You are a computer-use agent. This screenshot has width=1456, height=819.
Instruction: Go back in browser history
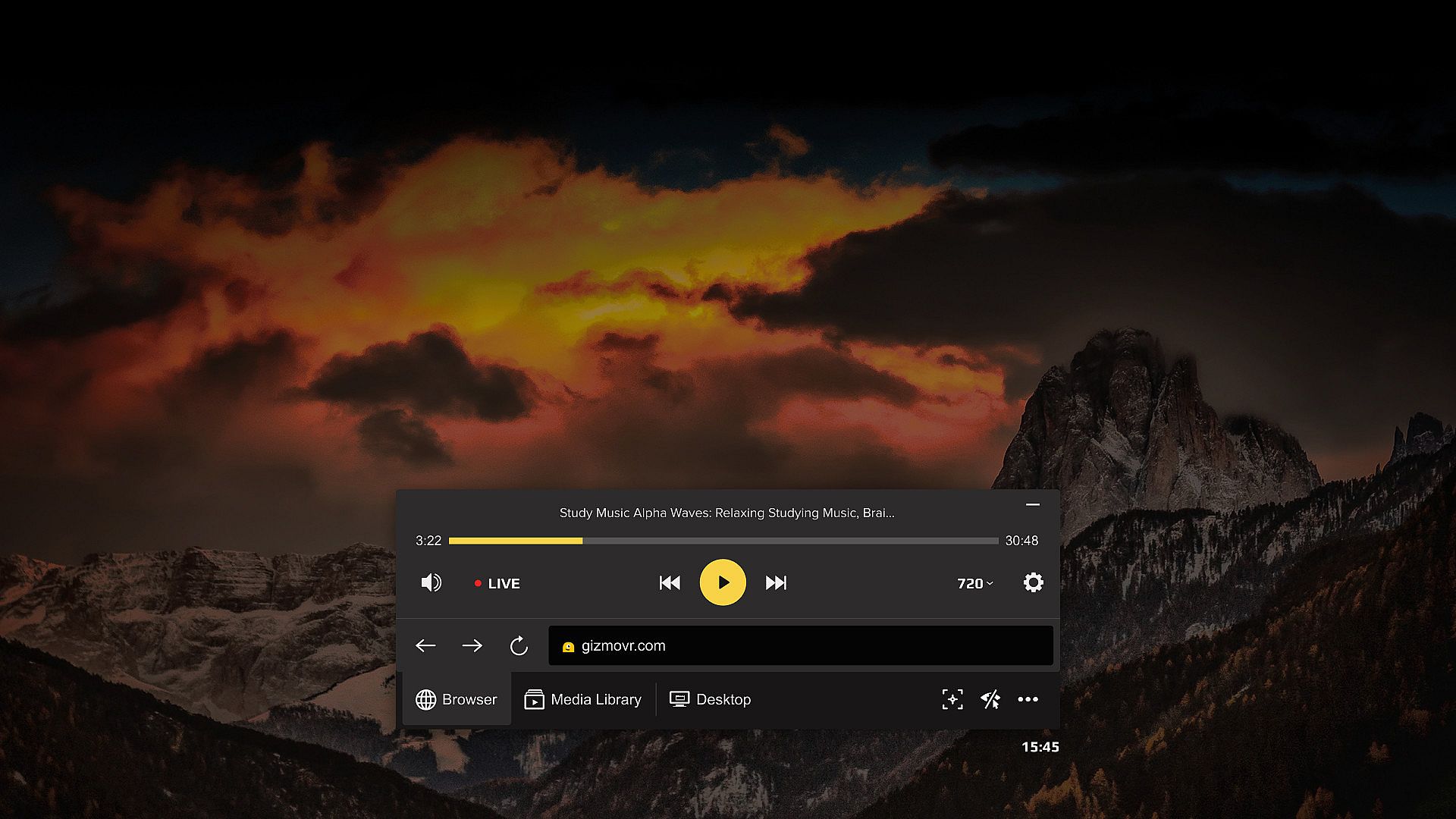pyautogui.click(x=425, y=645)
